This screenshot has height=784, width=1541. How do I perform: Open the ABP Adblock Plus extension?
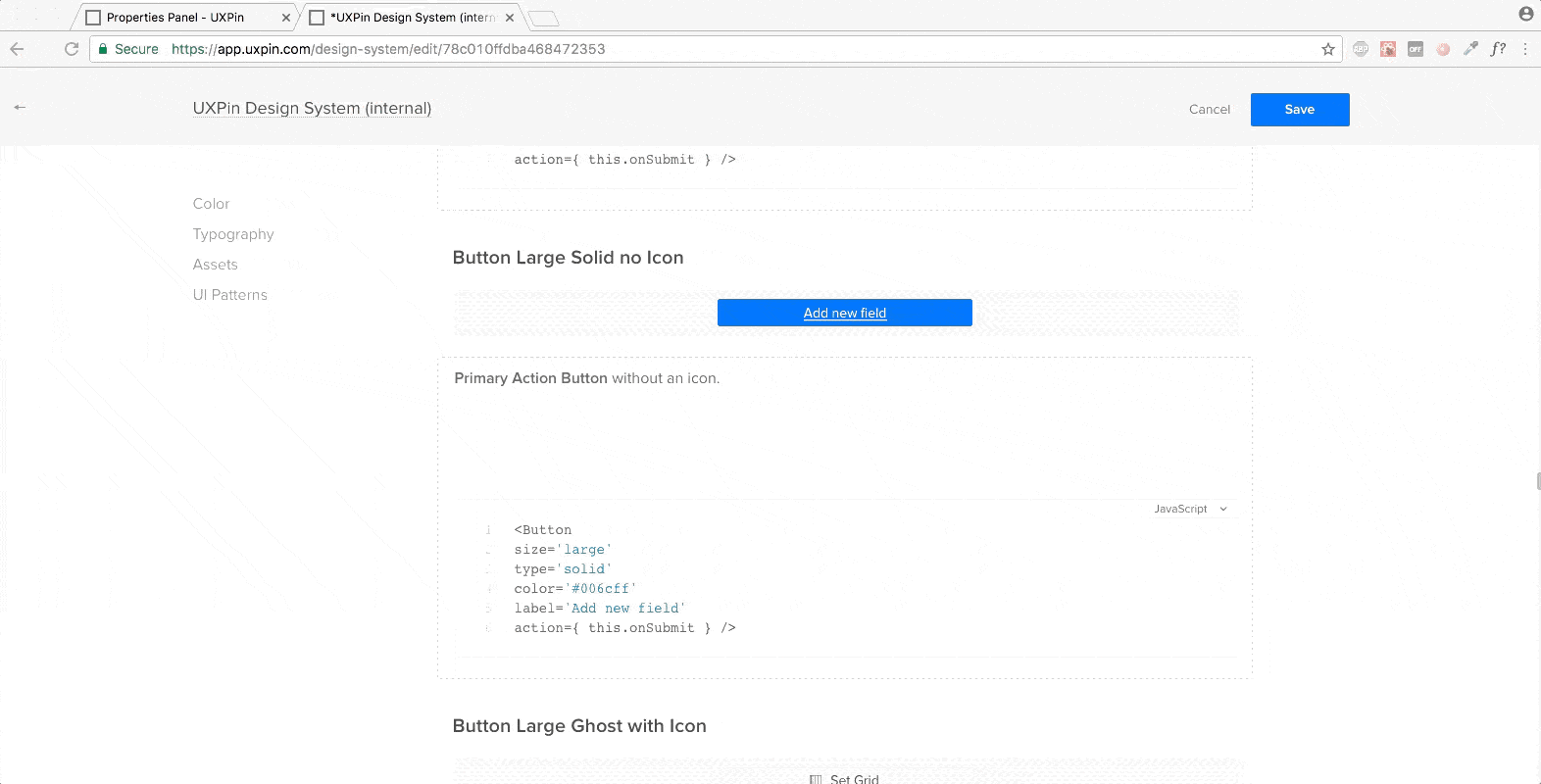coord(1361,49)
